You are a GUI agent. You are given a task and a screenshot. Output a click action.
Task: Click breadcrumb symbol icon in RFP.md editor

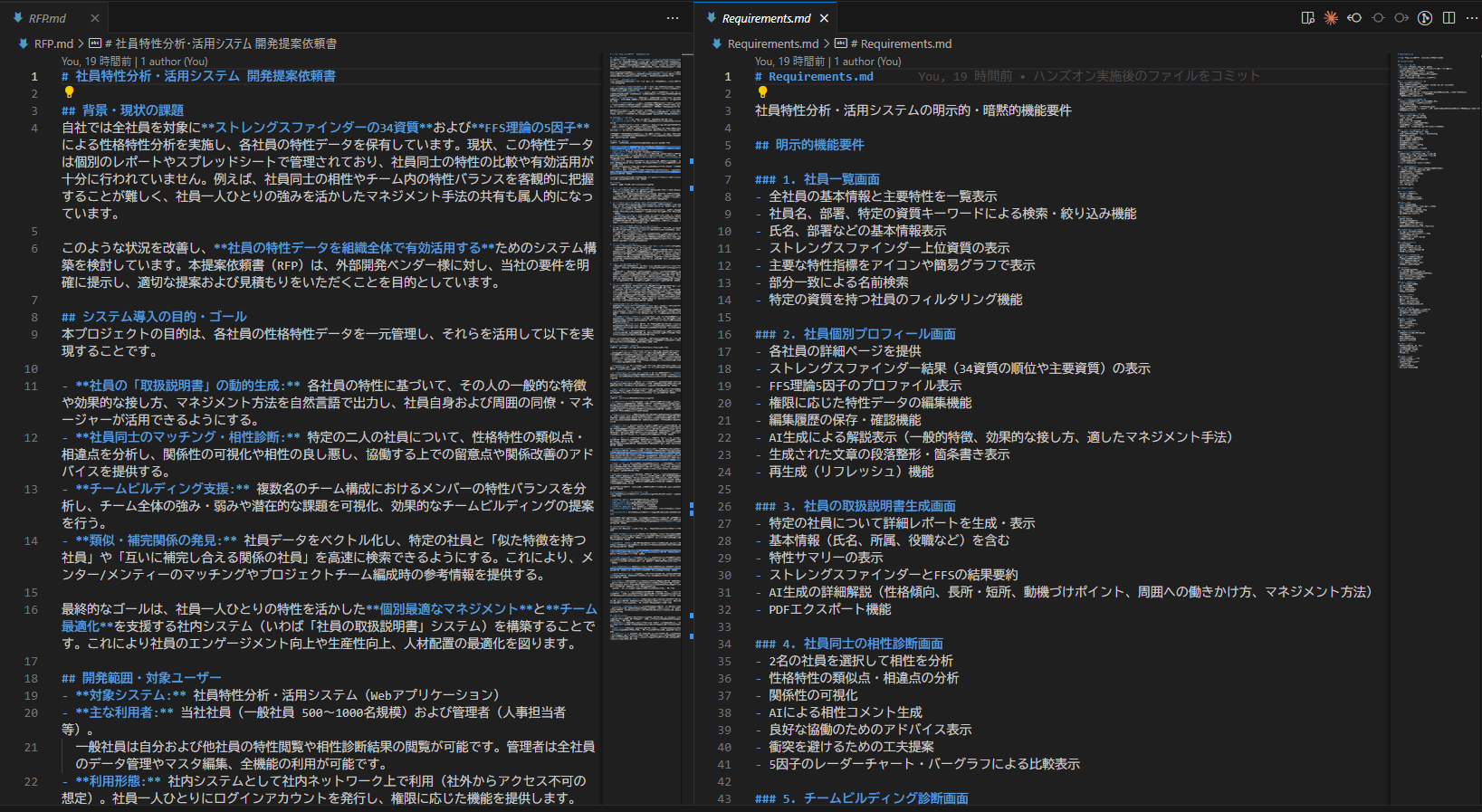(x=95, y=43)
